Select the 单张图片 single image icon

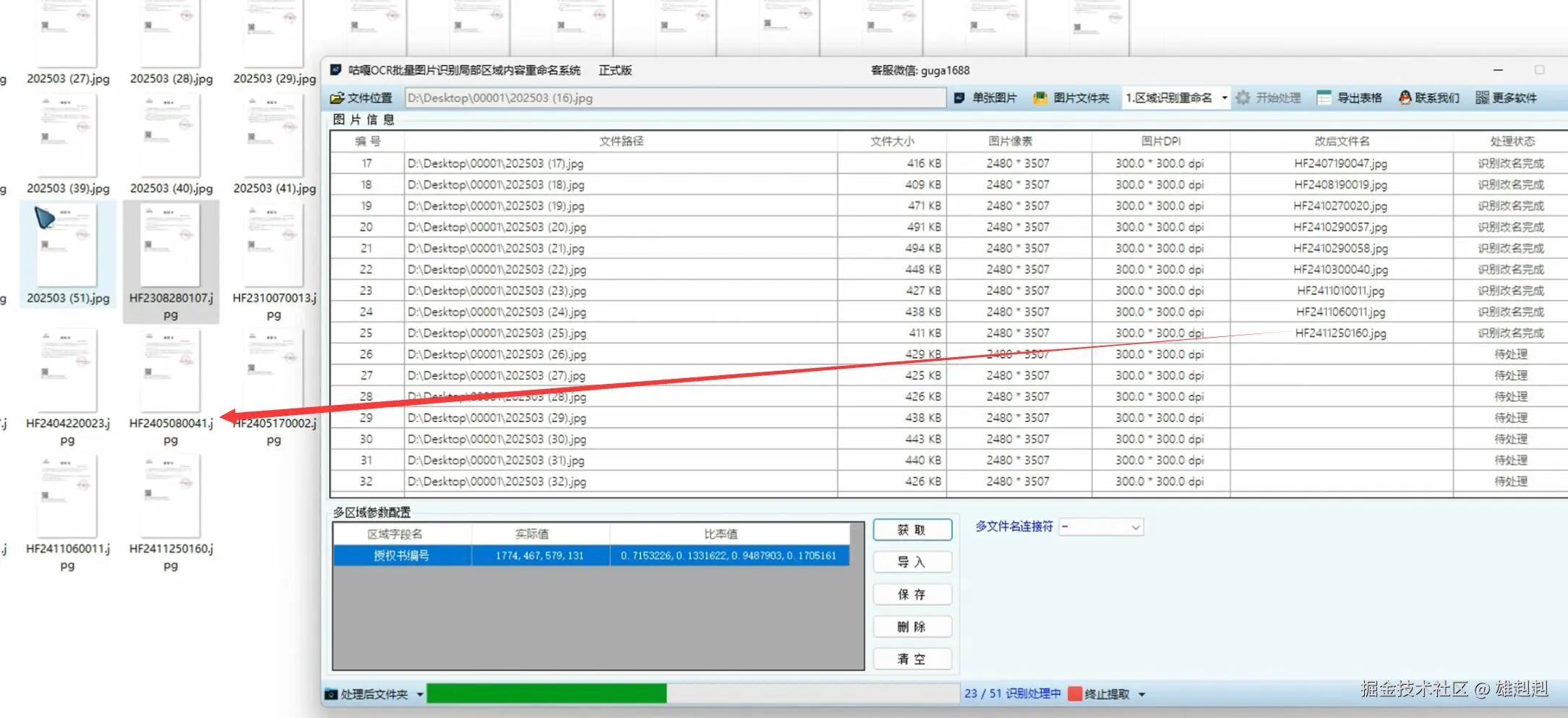(960, 98)
